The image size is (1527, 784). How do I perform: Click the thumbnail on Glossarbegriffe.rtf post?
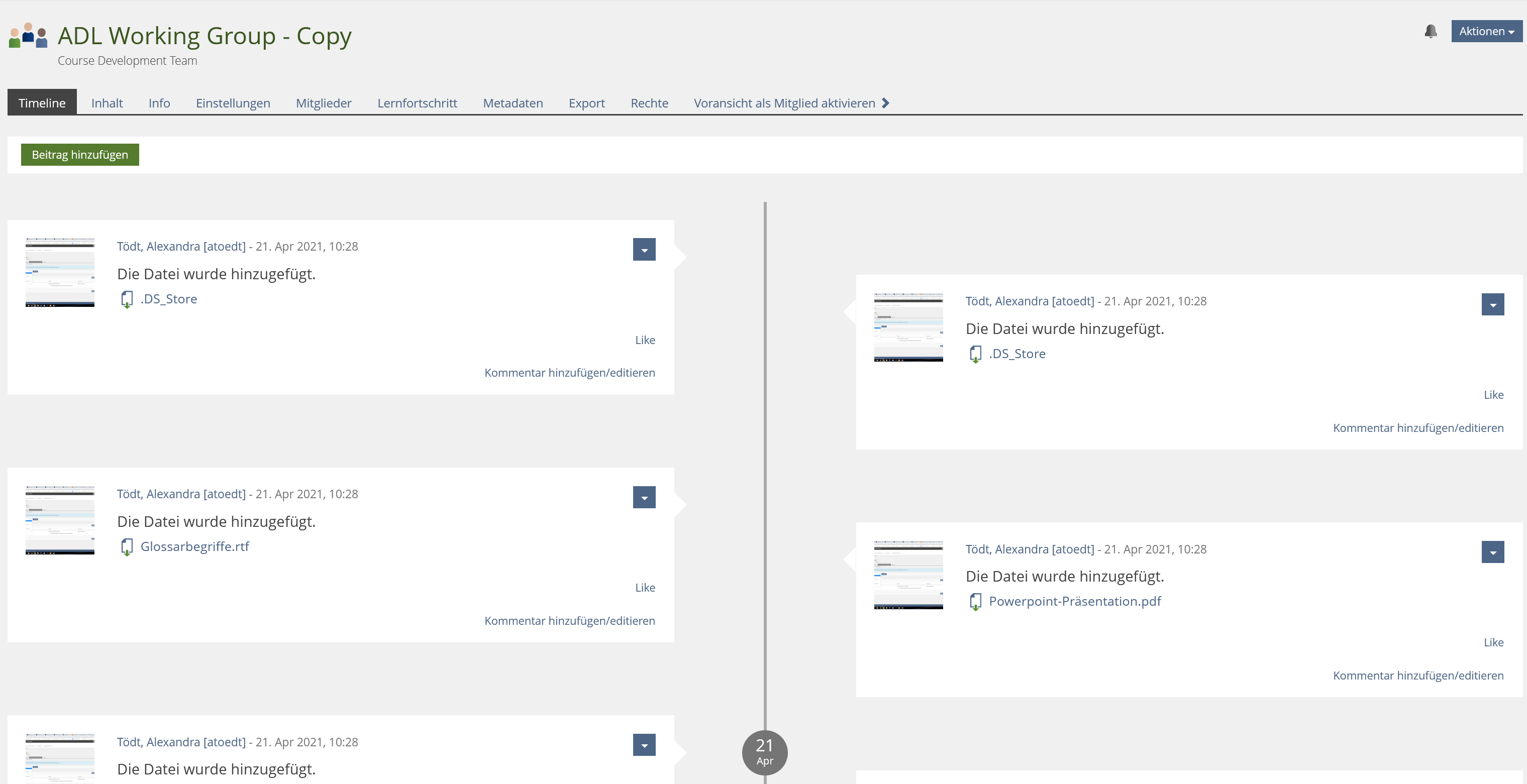coord(60,520)
